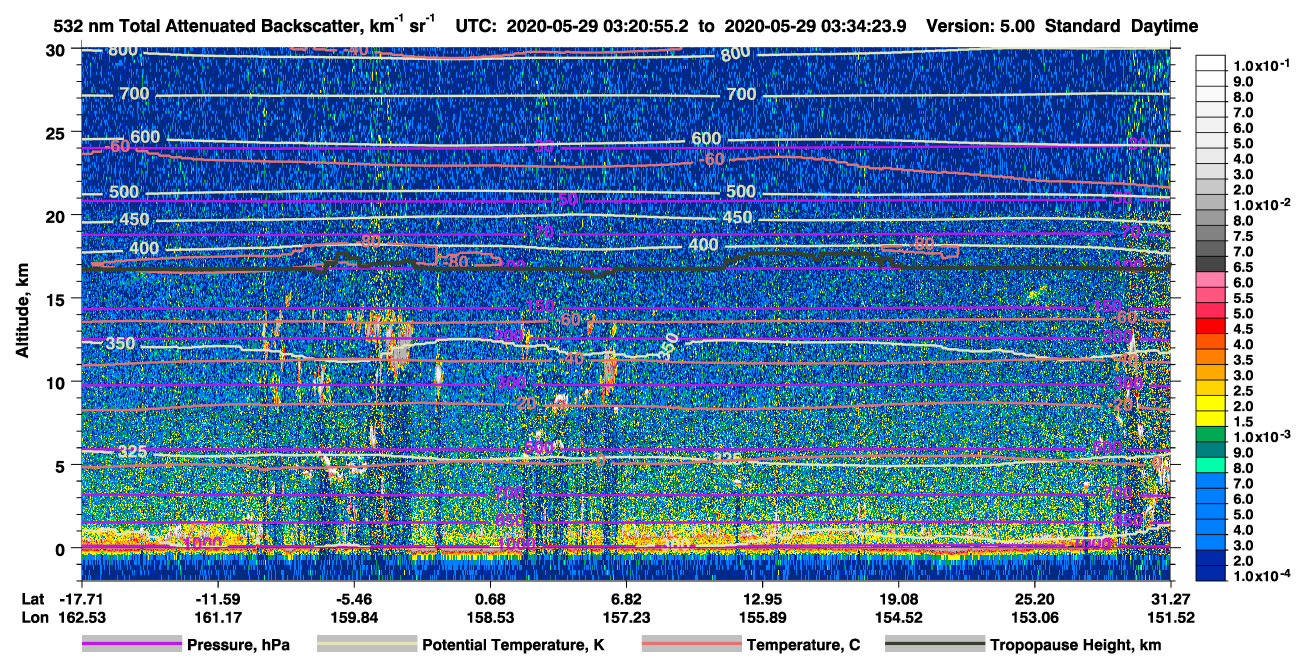The height and width of the screenshot is (667, 1300).
Task: Click latitude value 25.20
Action: click(1034, 598)
